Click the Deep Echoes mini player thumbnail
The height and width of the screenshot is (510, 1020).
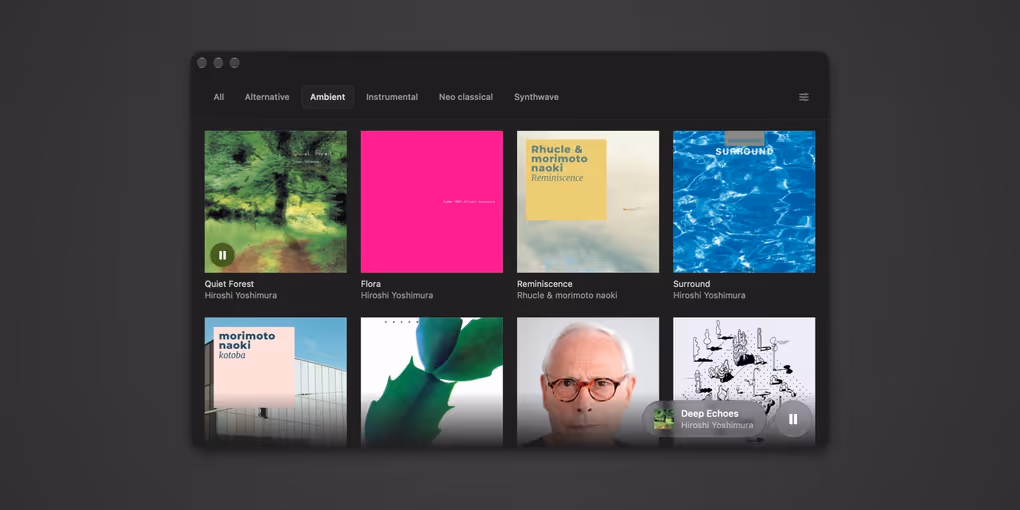click(x=664, y=419)
